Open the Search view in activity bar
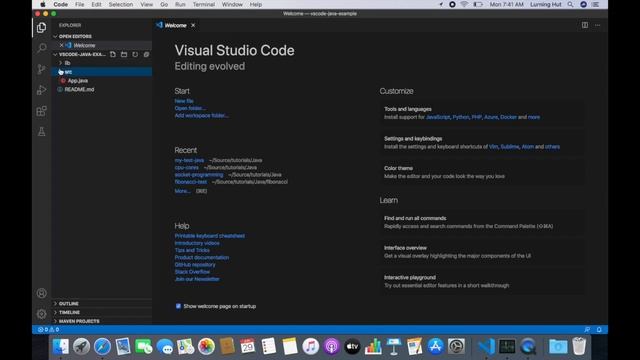This screenshot has height=360, width=640. tap(41, 48)
